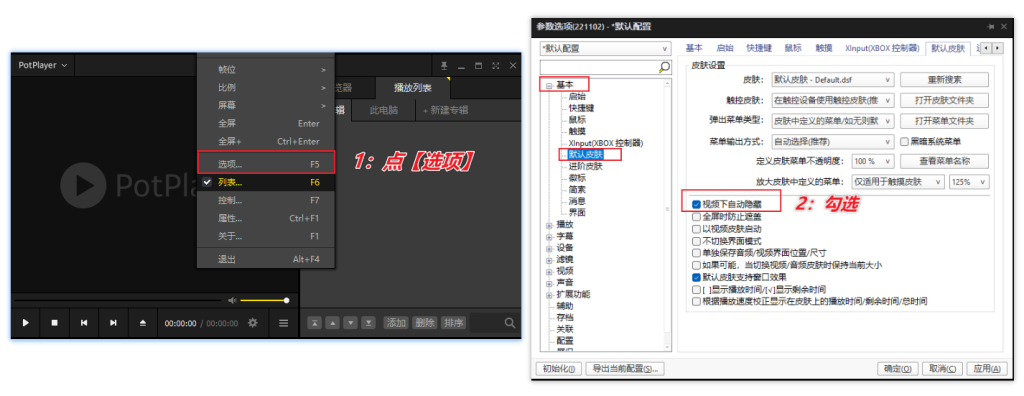Open PotPlayer control panel gear icon
The image size is (1024, 396).
tap(253, 323)
